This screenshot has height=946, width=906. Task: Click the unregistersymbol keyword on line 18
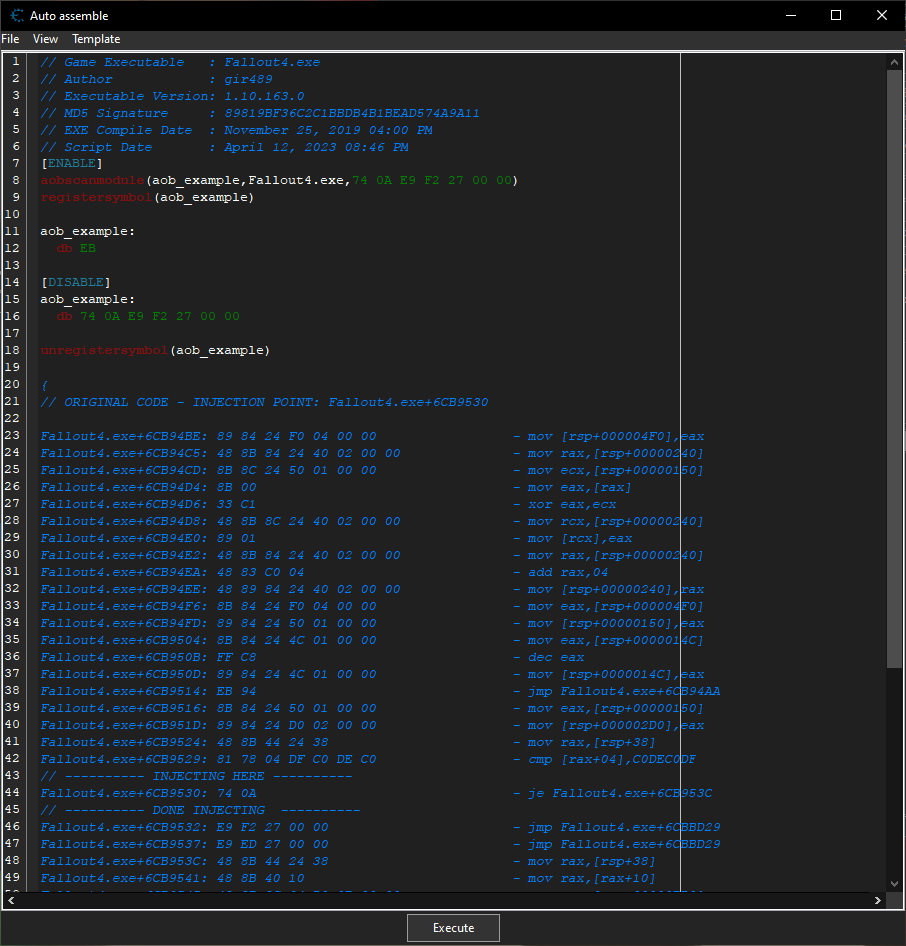pyautogui.click(x=104, y=351)
